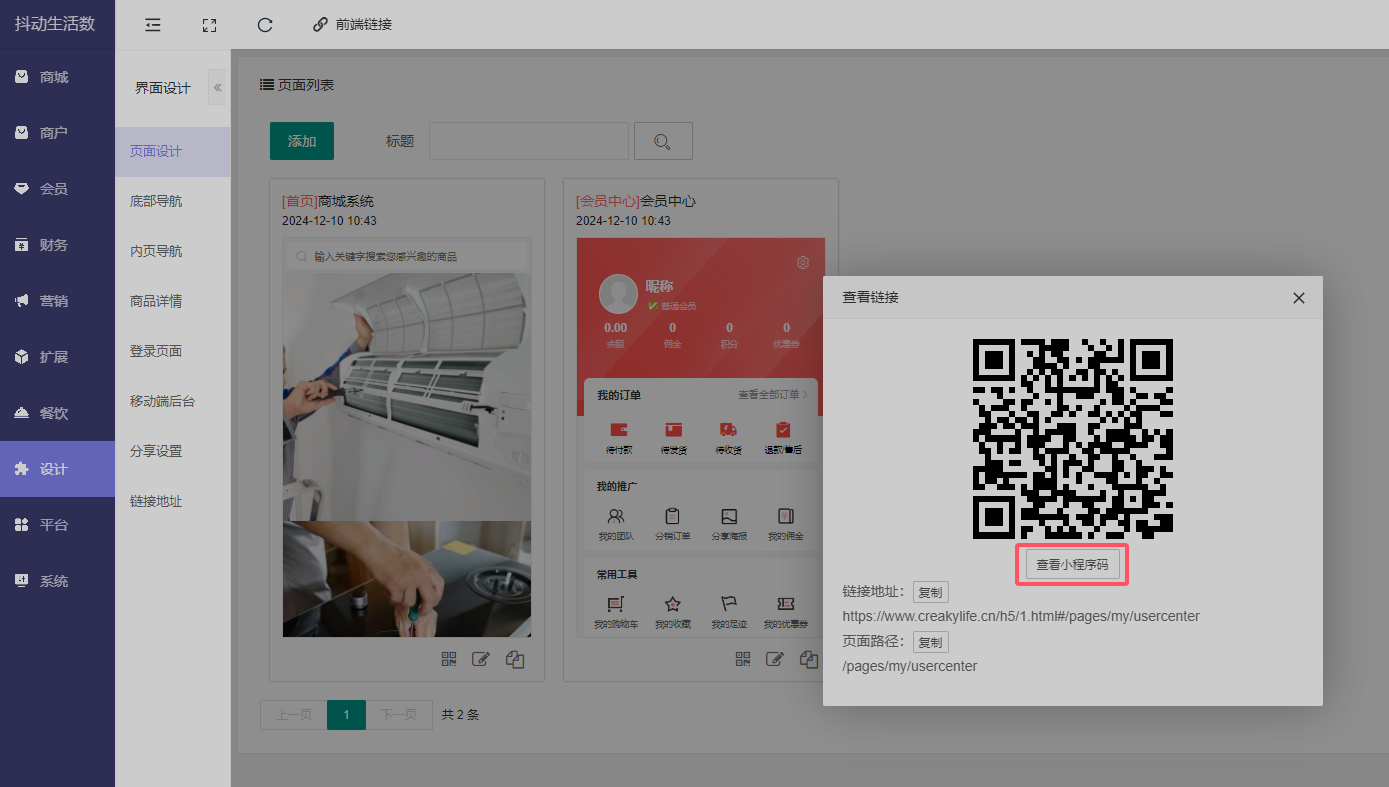
Task: Open 财务 in left sidebar
Action: [x=57, y=245]
